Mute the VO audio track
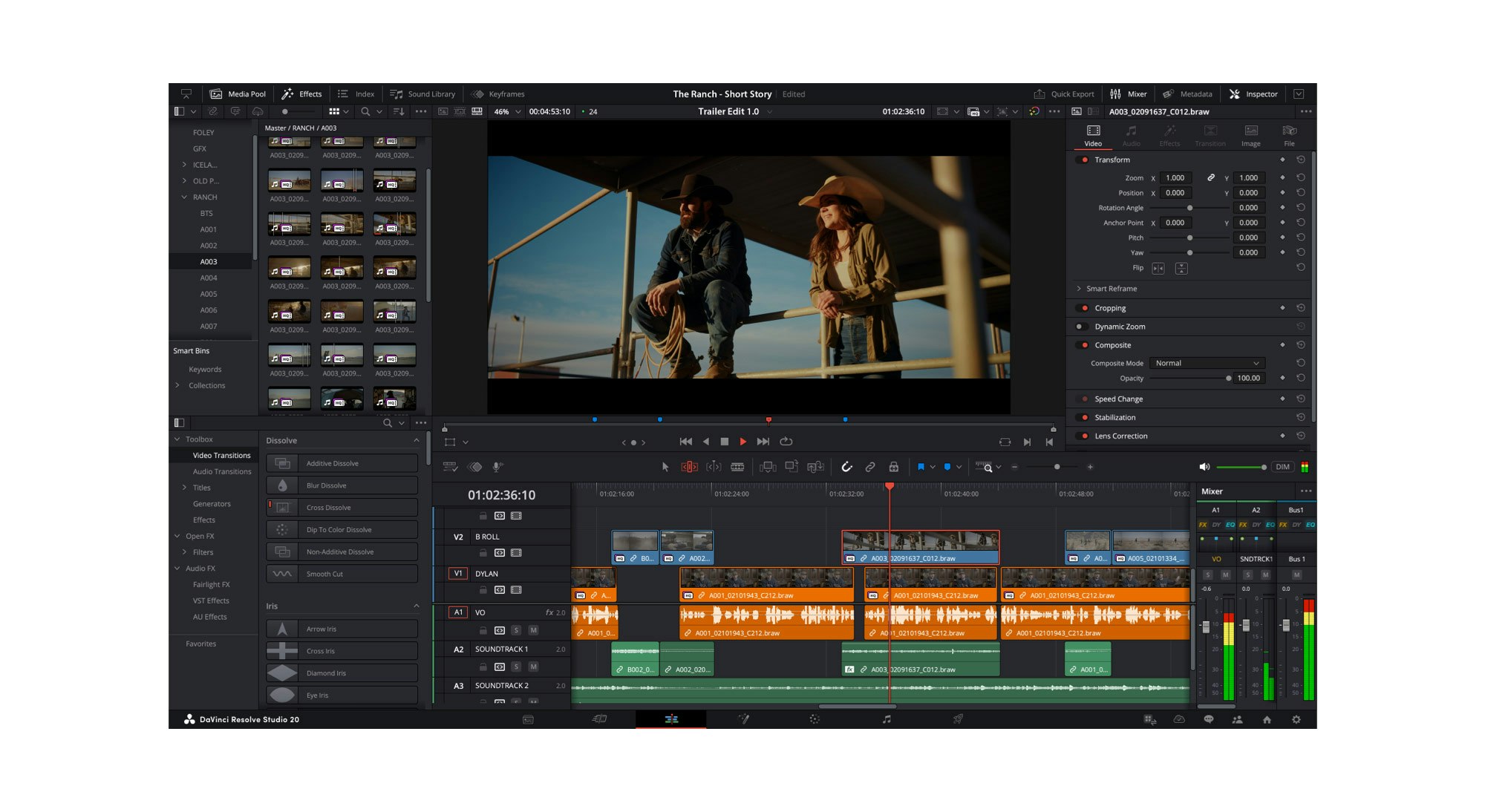The height and width of the screenshot is (812, 1485). coord(532,629)
